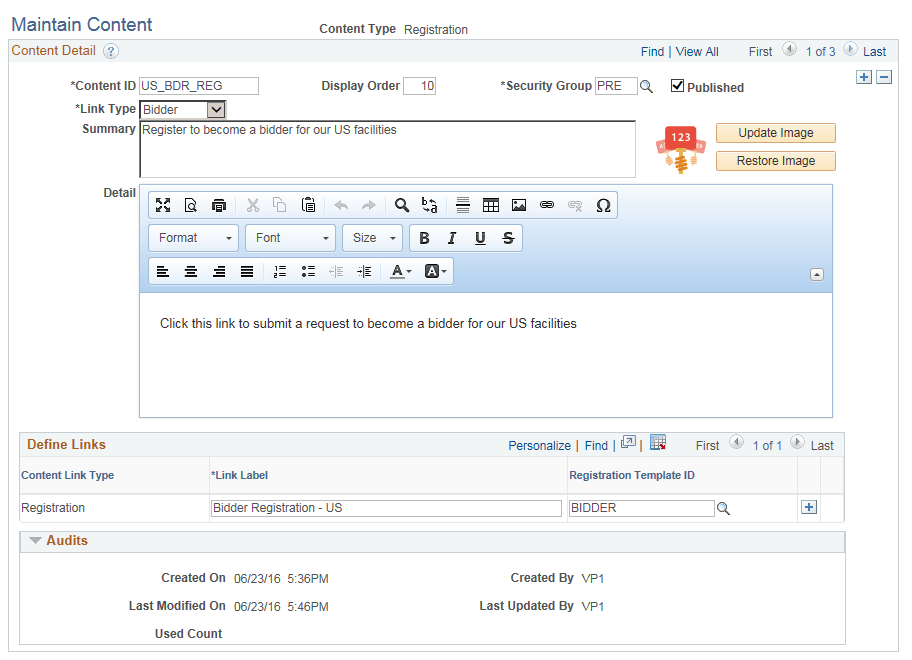Image resolution: width=912 pixels, height=660 pixels.
Task: Use the Find magnifier icon in the editor
Action: click(400, 205)
